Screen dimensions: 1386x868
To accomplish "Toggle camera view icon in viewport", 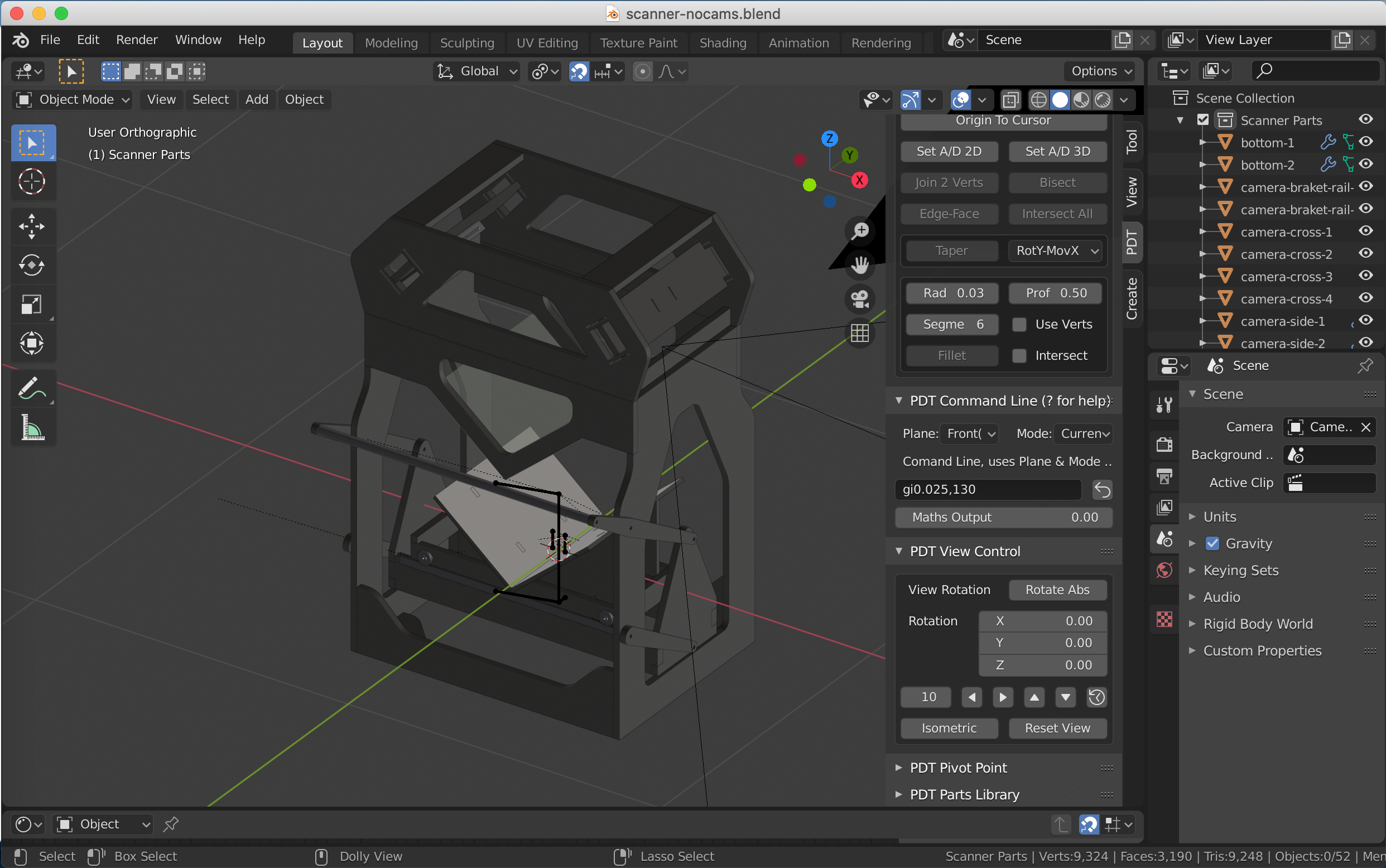I will pos(859,298).
